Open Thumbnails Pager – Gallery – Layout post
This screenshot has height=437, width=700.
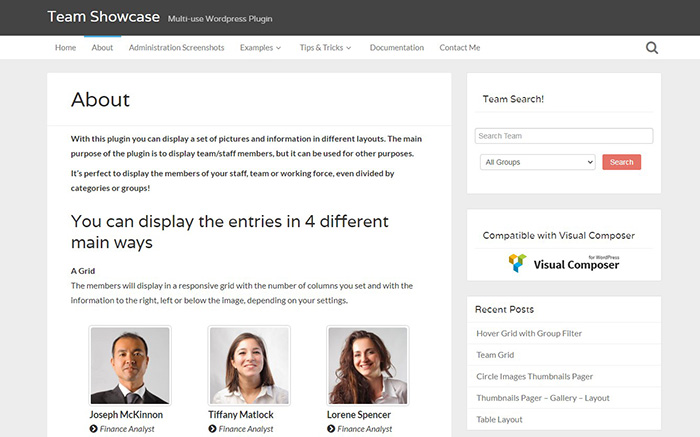pyautogui.click(x=542, y=398)
